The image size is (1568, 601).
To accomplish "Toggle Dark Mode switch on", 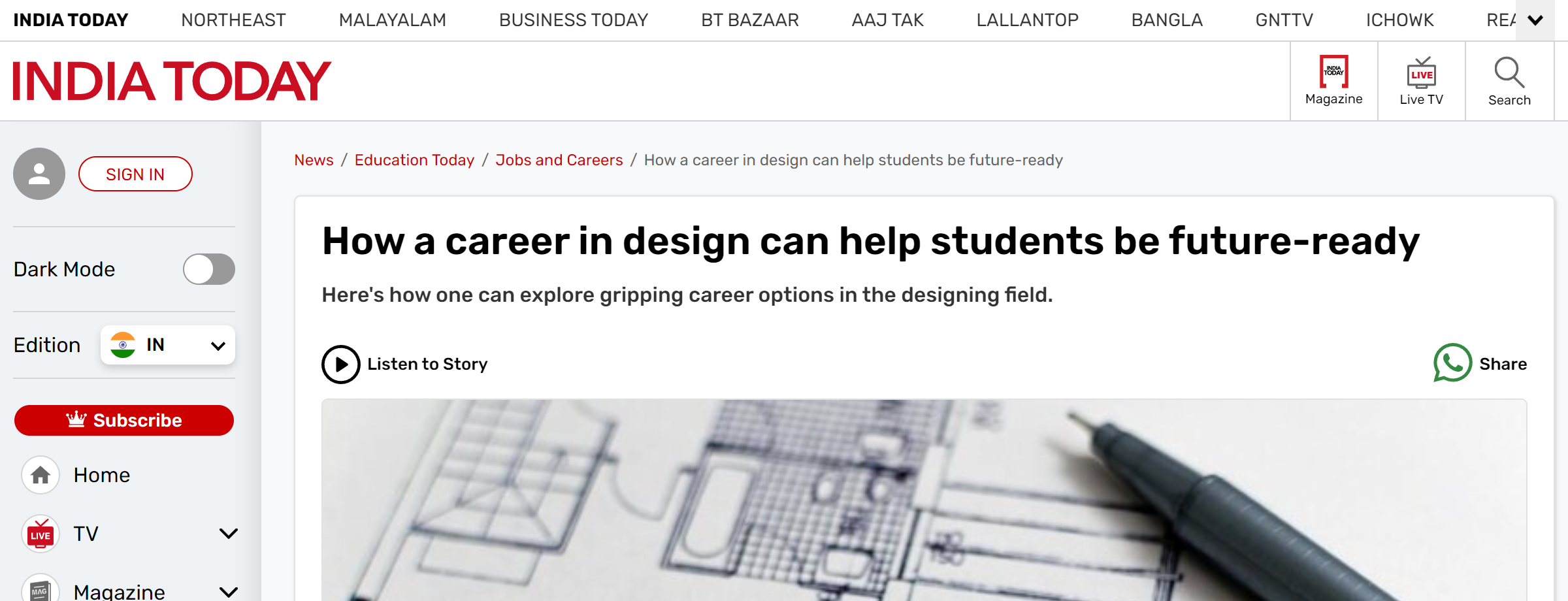I will coord(208,269).
